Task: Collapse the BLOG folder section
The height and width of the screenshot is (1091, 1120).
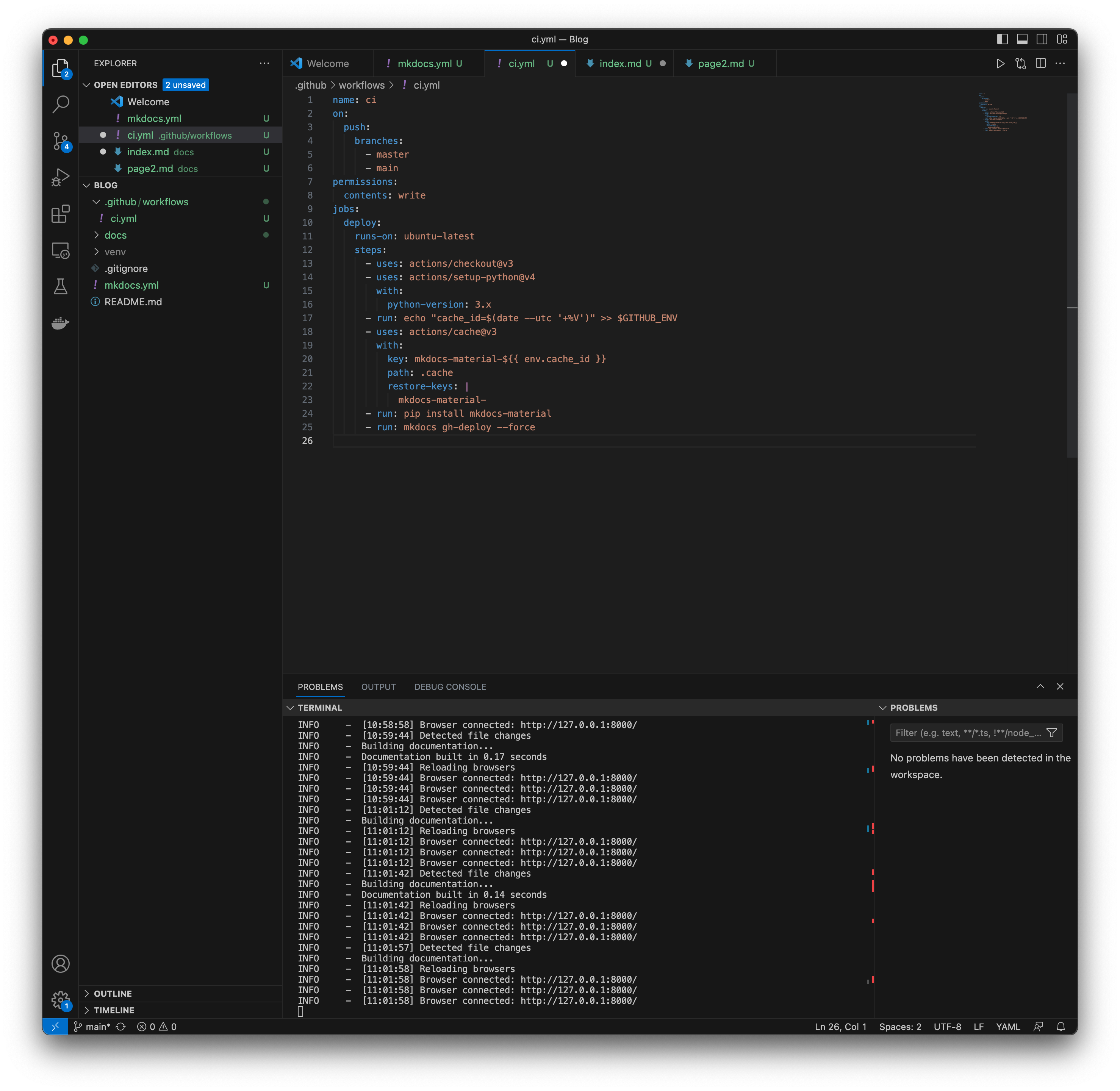Action: click(86, 185)
